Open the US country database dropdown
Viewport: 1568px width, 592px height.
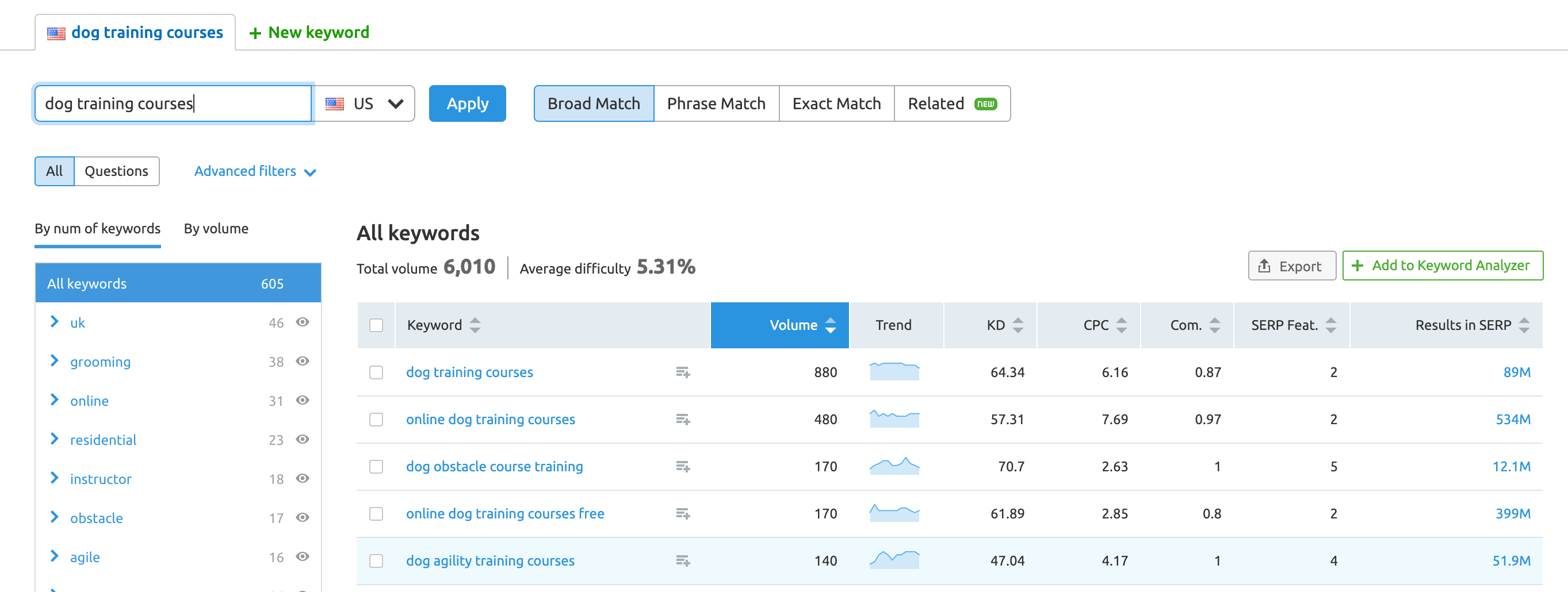[364, 103]
